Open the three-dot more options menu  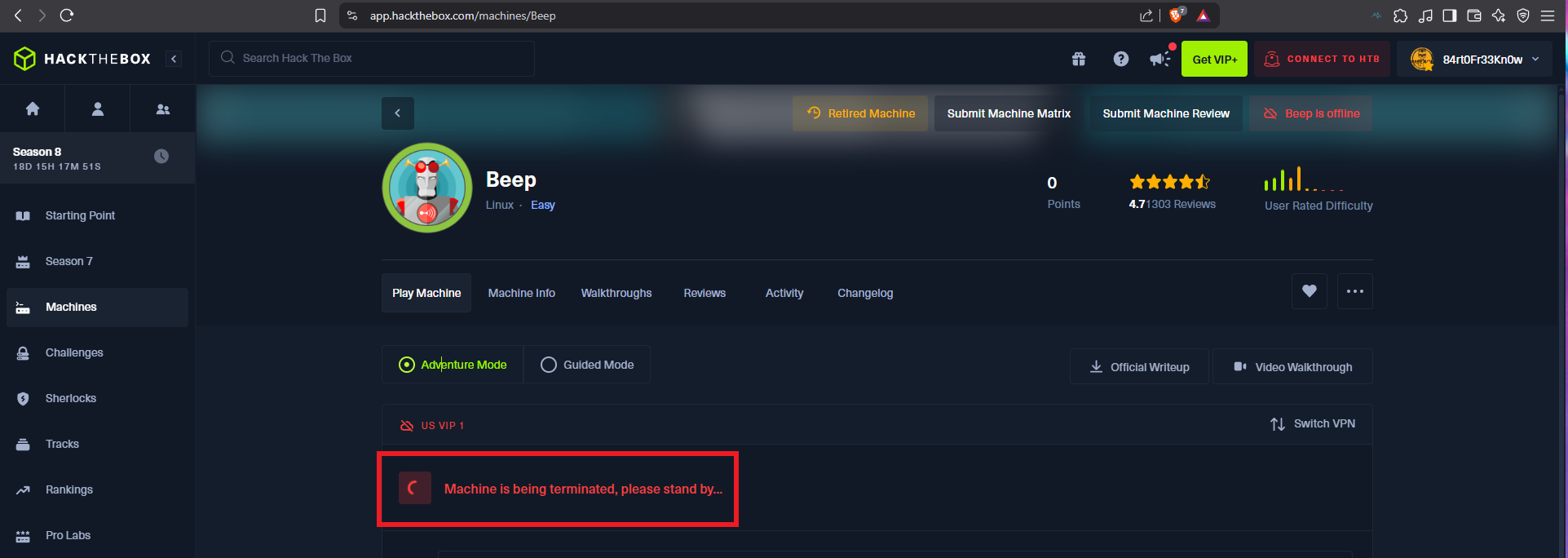point(1355,291)
